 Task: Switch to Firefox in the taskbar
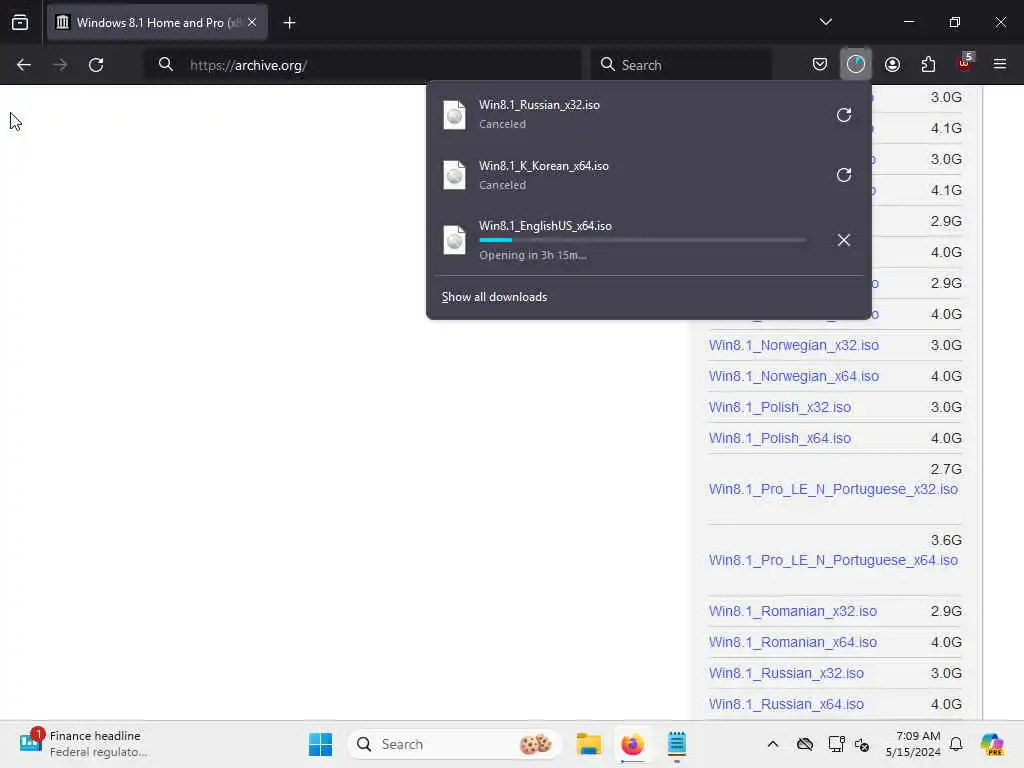[x=632, y=744]
